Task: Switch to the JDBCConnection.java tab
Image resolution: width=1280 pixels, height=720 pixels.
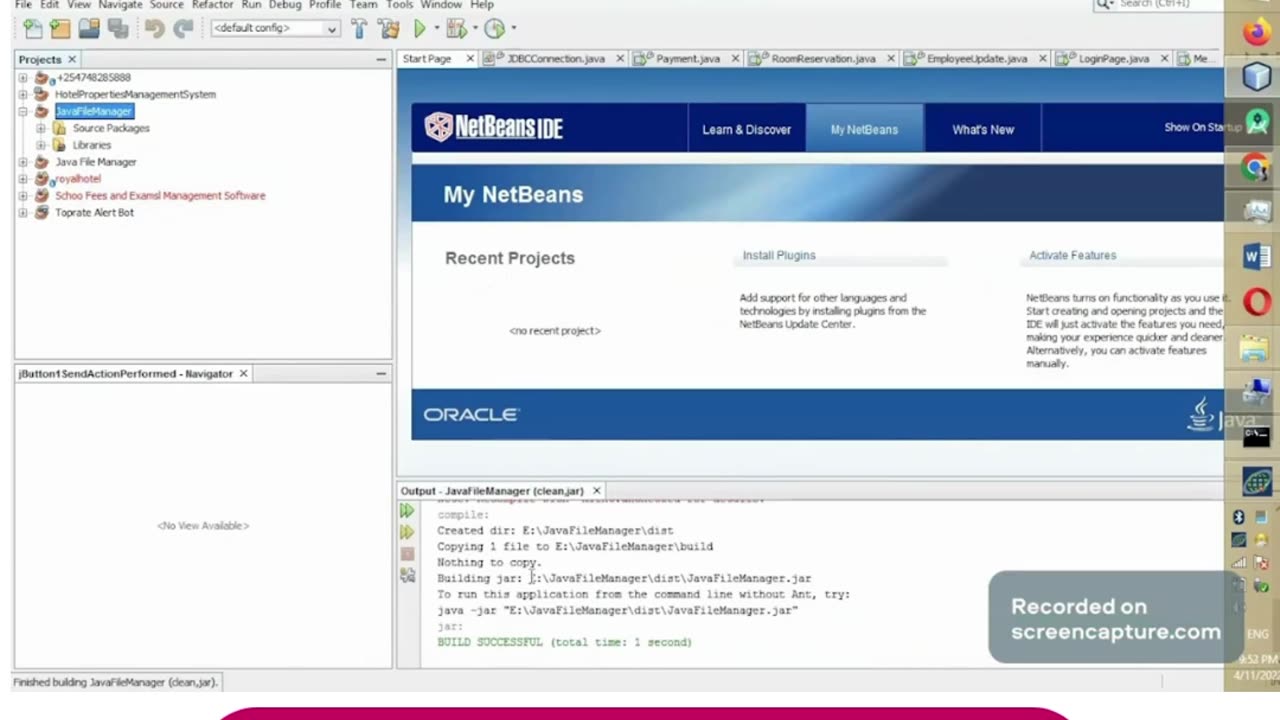Action: [556, 59]
